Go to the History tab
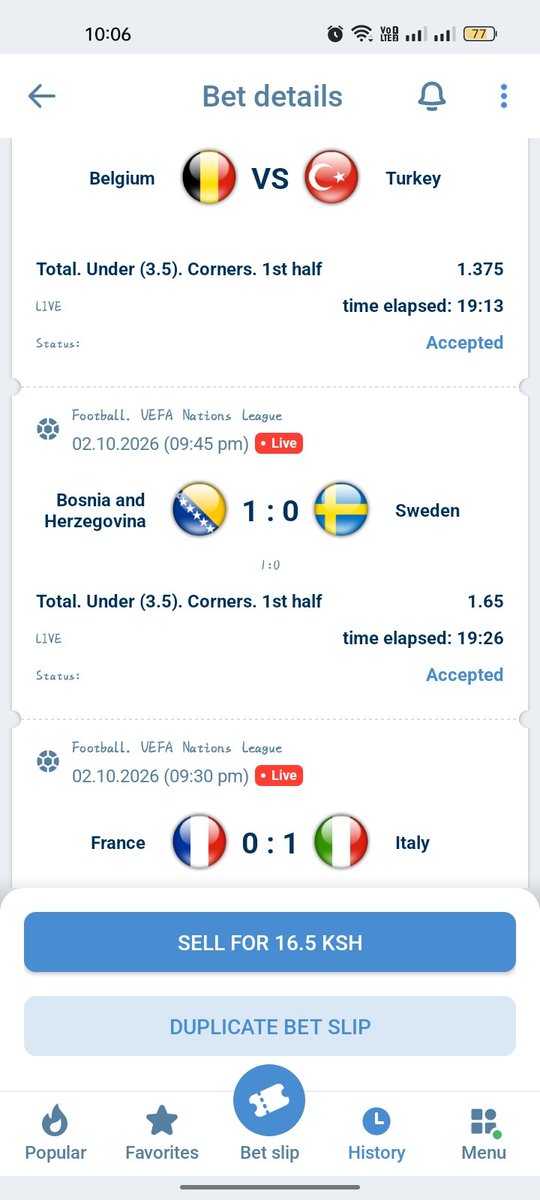This screenshot has height=1200, width=540. click(x=376, y=1134)
